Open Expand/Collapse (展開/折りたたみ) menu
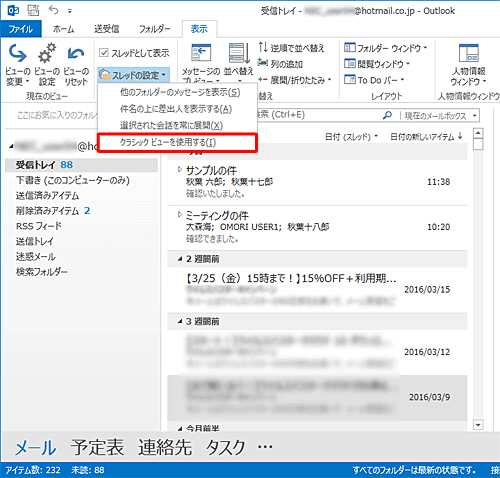This screenshot has height=478, width=500. coord(295,80)
